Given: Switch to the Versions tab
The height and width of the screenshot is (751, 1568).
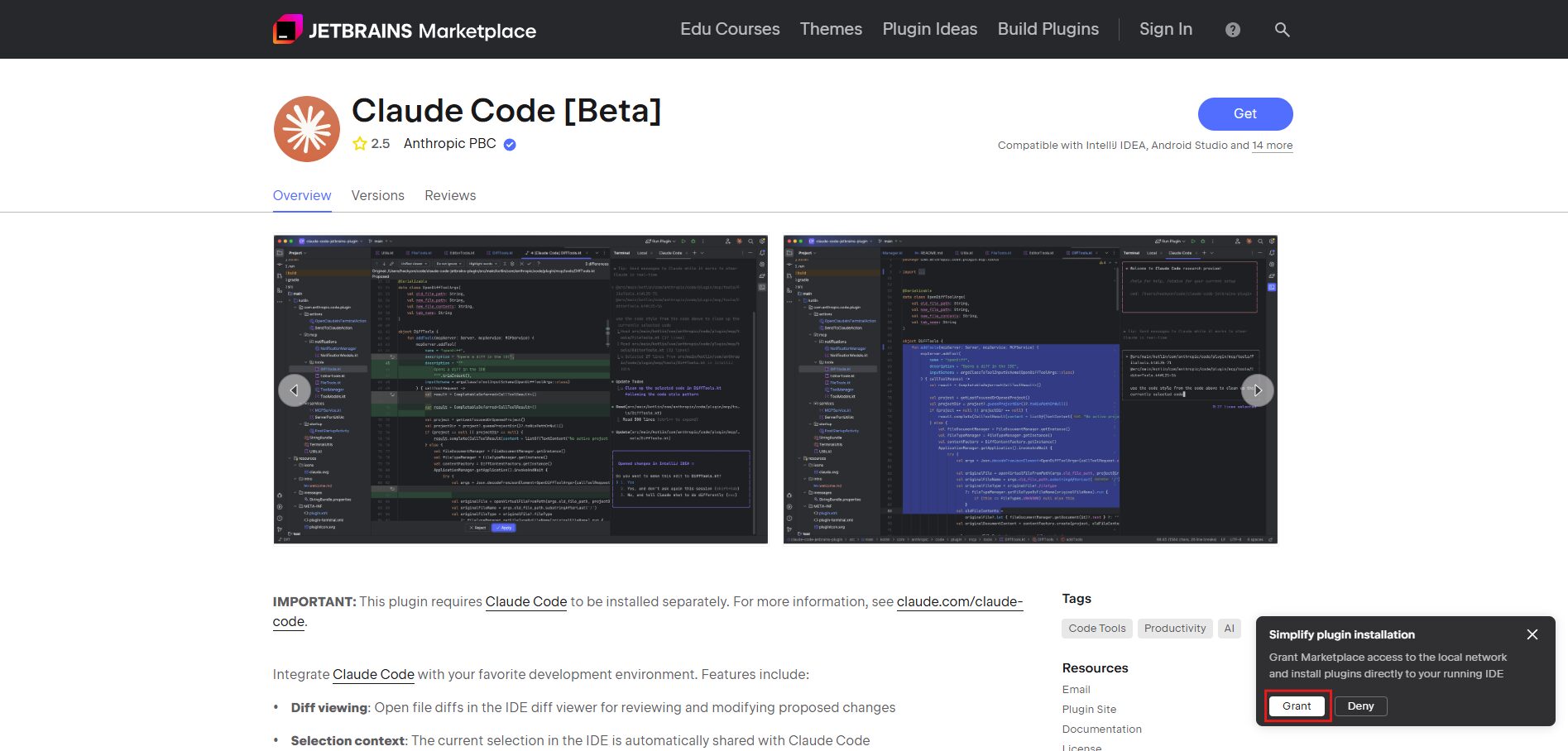Looking at the screenshot, I should coord(377,195).
